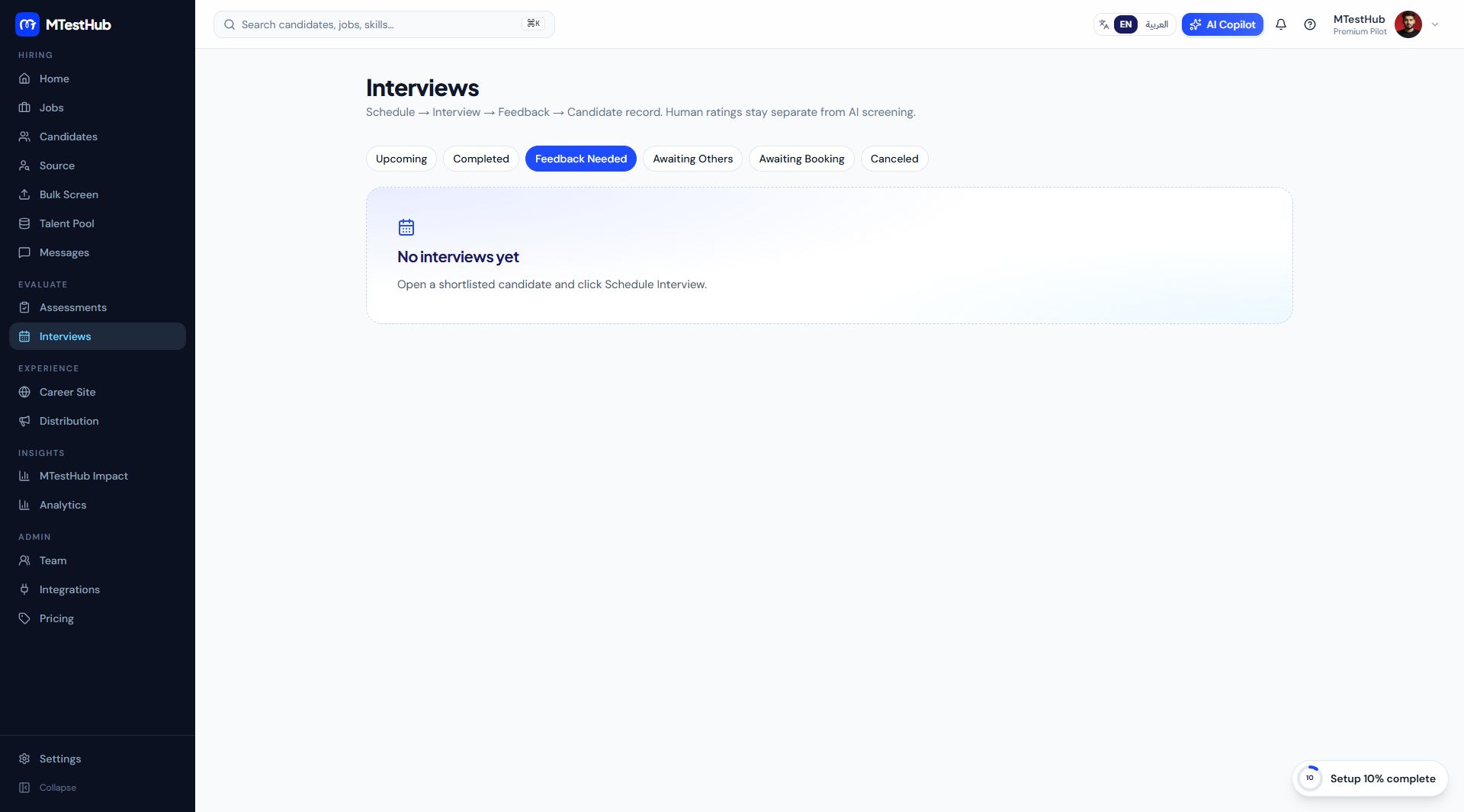Open Assessments in the sidebar
The width and height of the screenshot is (1464, 812).
click(x=98, y=307)
